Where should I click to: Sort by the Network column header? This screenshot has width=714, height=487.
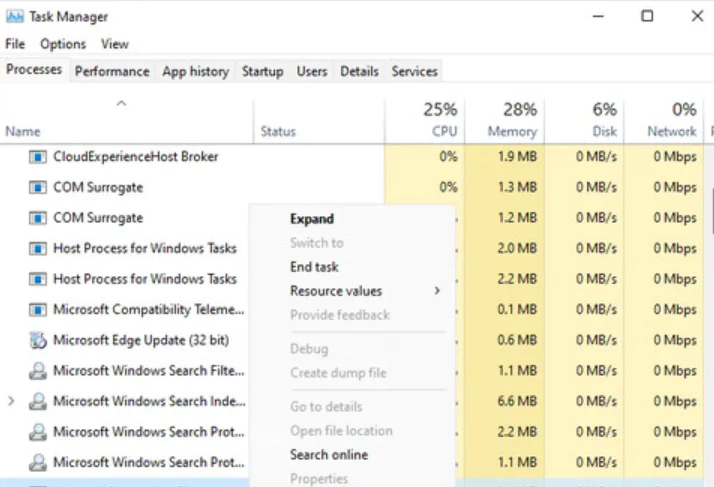(x=664, y=120)
